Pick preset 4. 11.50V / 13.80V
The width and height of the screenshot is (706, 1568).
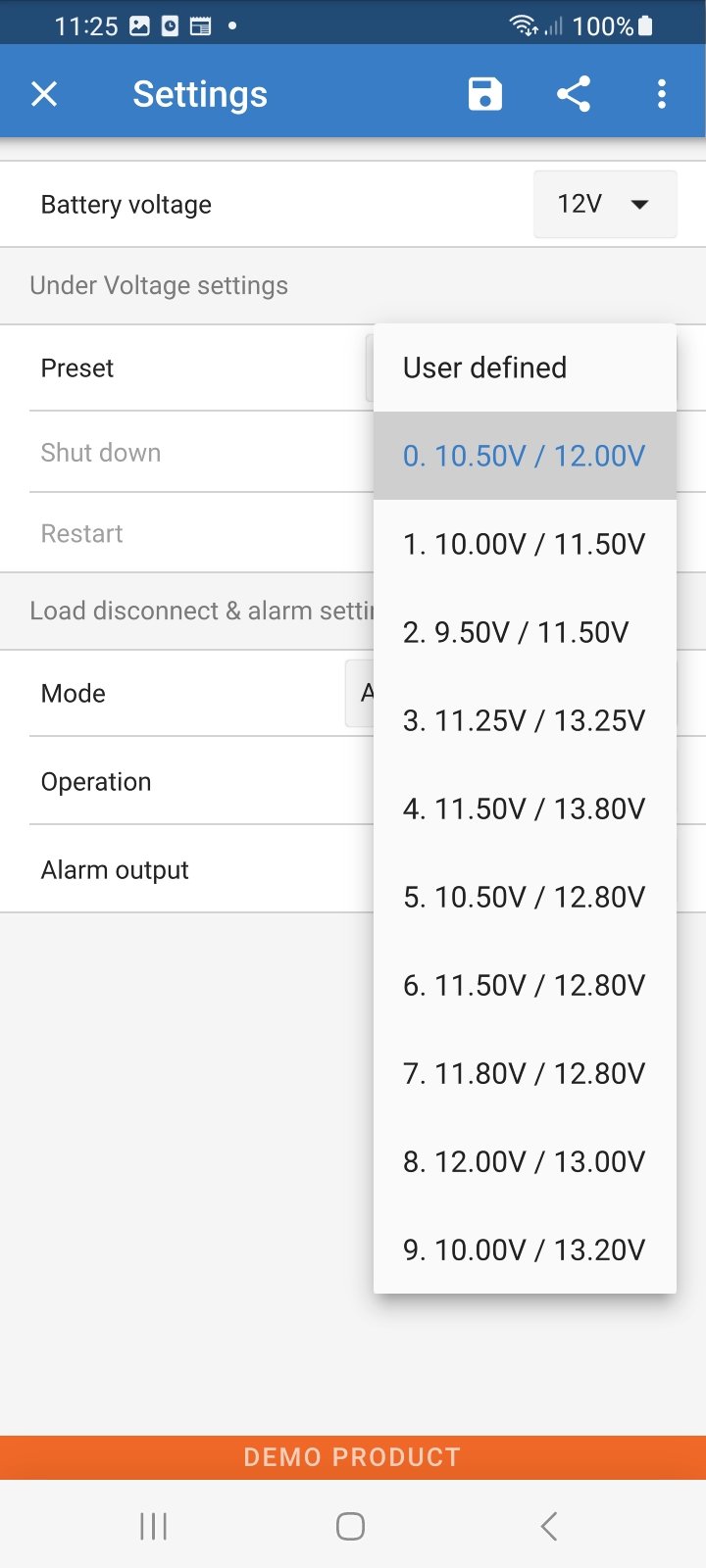(x=525, y=808)
